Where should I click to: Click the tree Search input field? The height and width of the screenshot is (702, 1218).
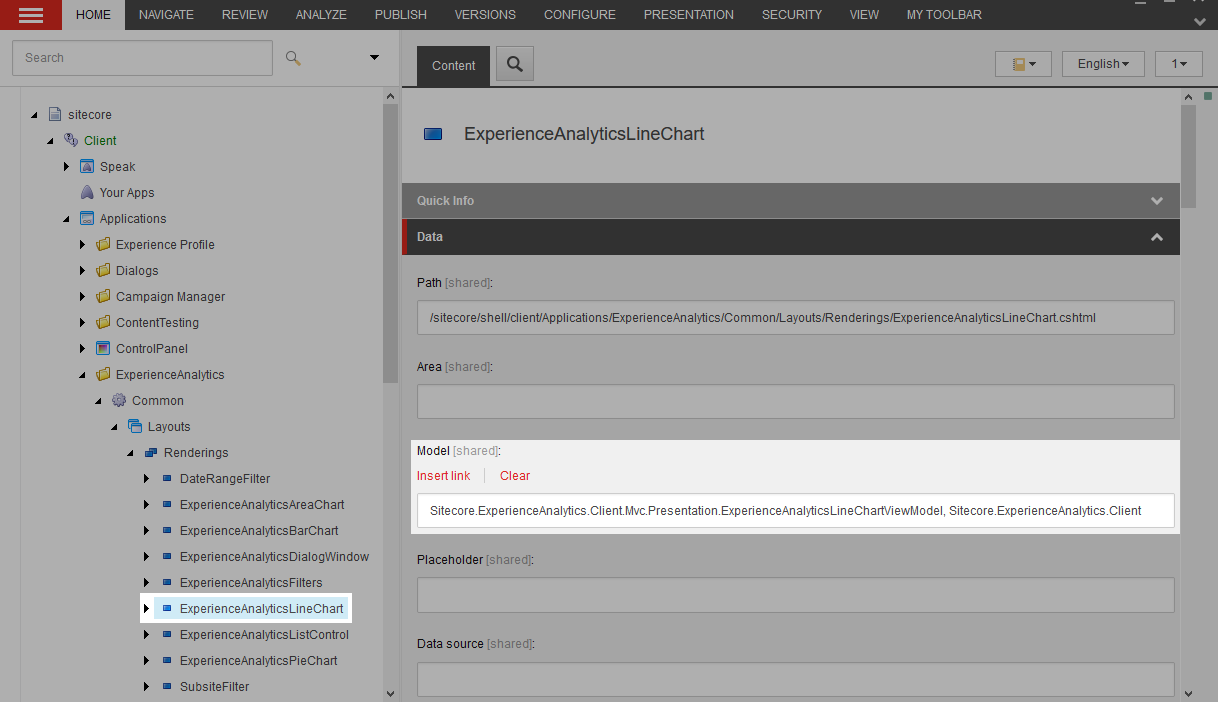[x=142, y=58]
